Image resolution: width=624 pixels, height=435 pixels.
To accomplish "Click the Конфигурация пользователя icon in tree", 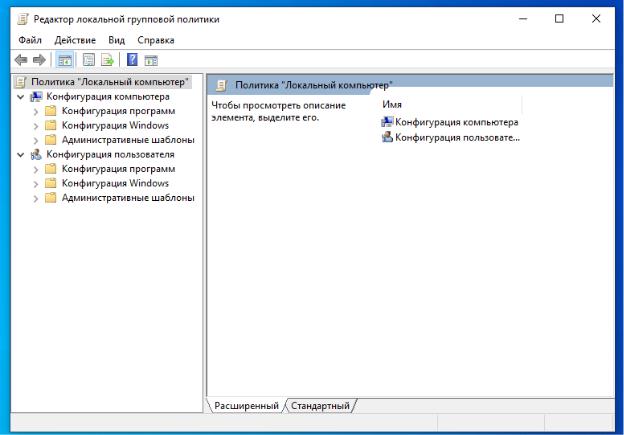I will coord(36,154).
